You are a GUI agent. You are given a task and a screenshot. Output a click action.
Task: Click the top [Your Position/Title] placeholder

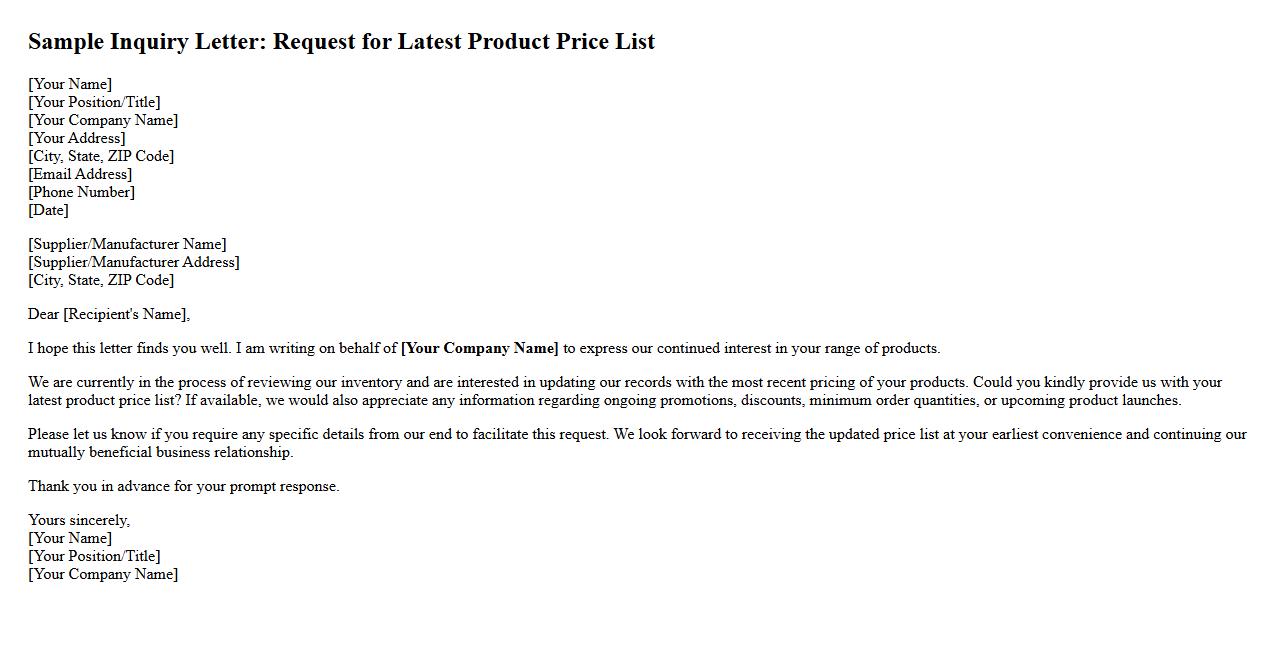[94, 102]
